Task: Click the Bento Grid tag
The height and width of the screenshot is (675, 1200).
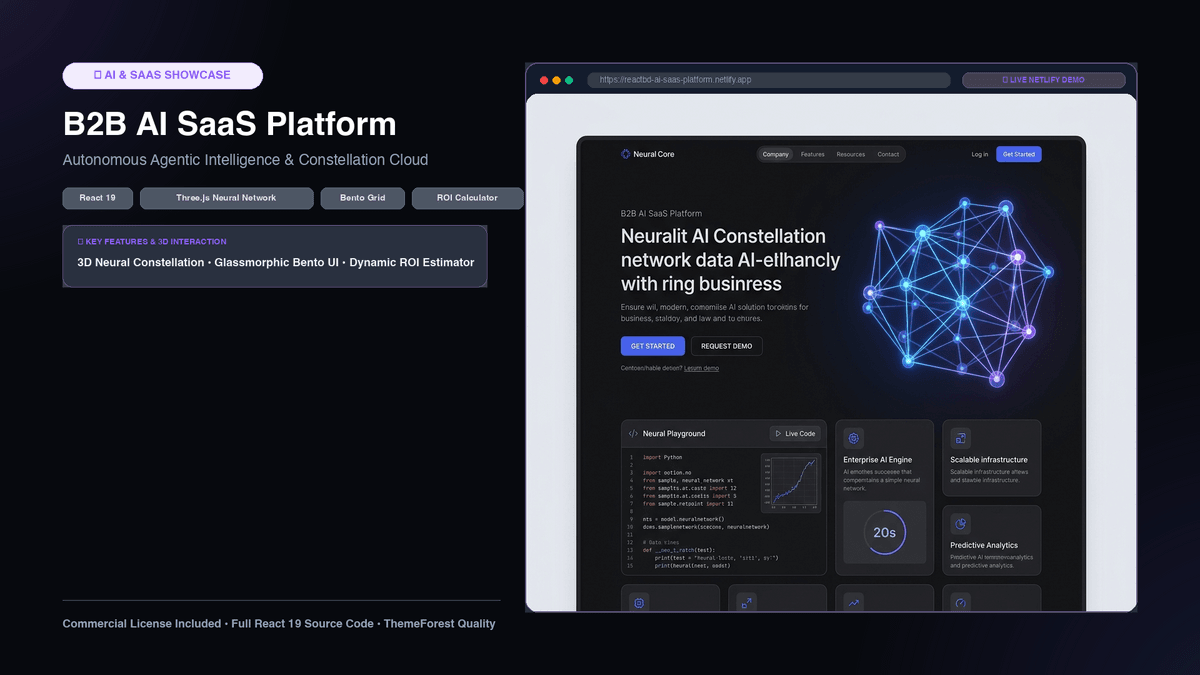Action: coord(362,198)
